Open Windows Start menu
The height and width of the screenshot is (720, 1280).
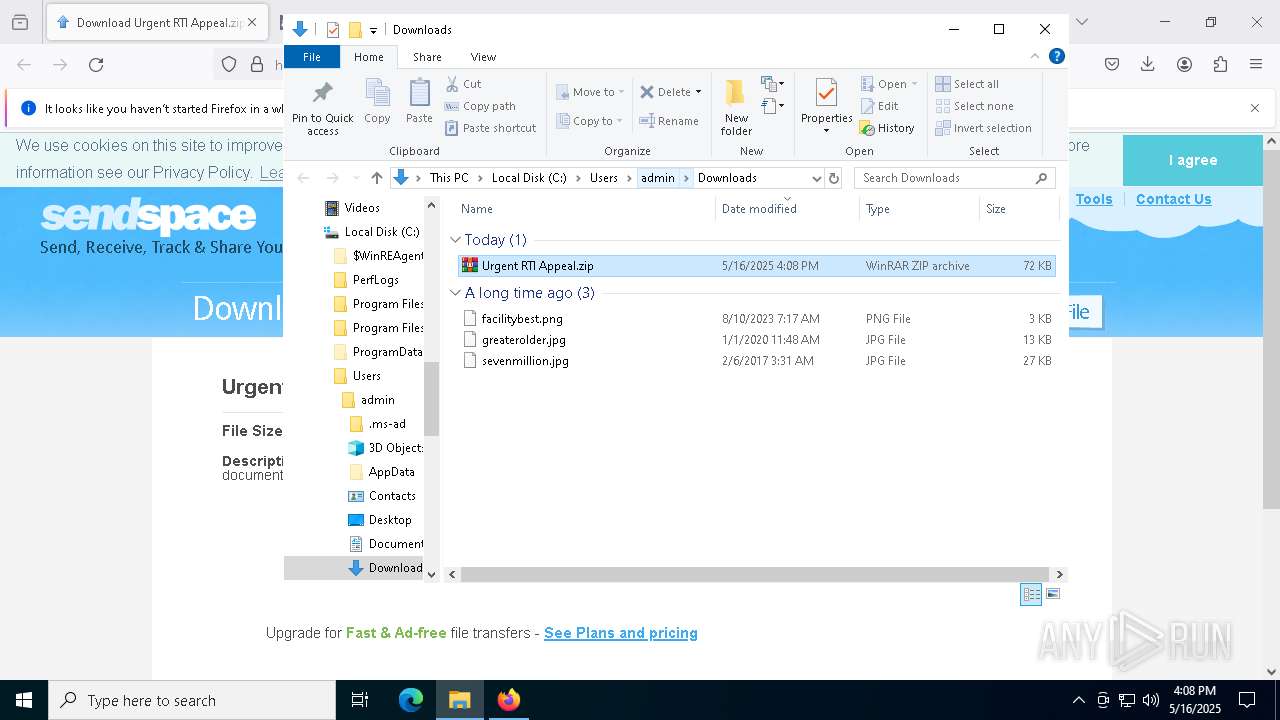(24, 700)
